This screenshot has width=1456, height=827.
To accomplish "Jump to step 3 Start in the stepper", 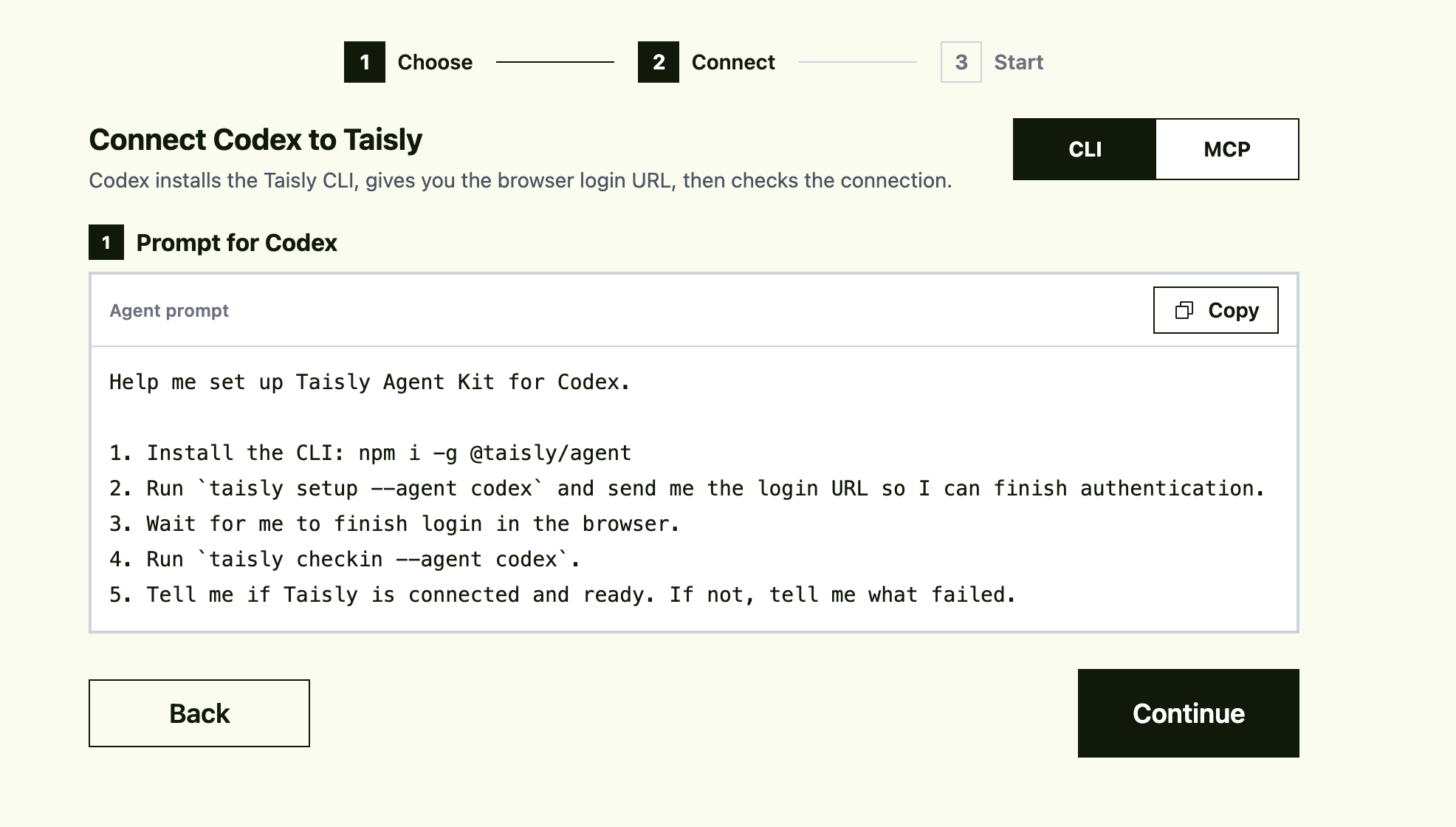I will point(992,62).
